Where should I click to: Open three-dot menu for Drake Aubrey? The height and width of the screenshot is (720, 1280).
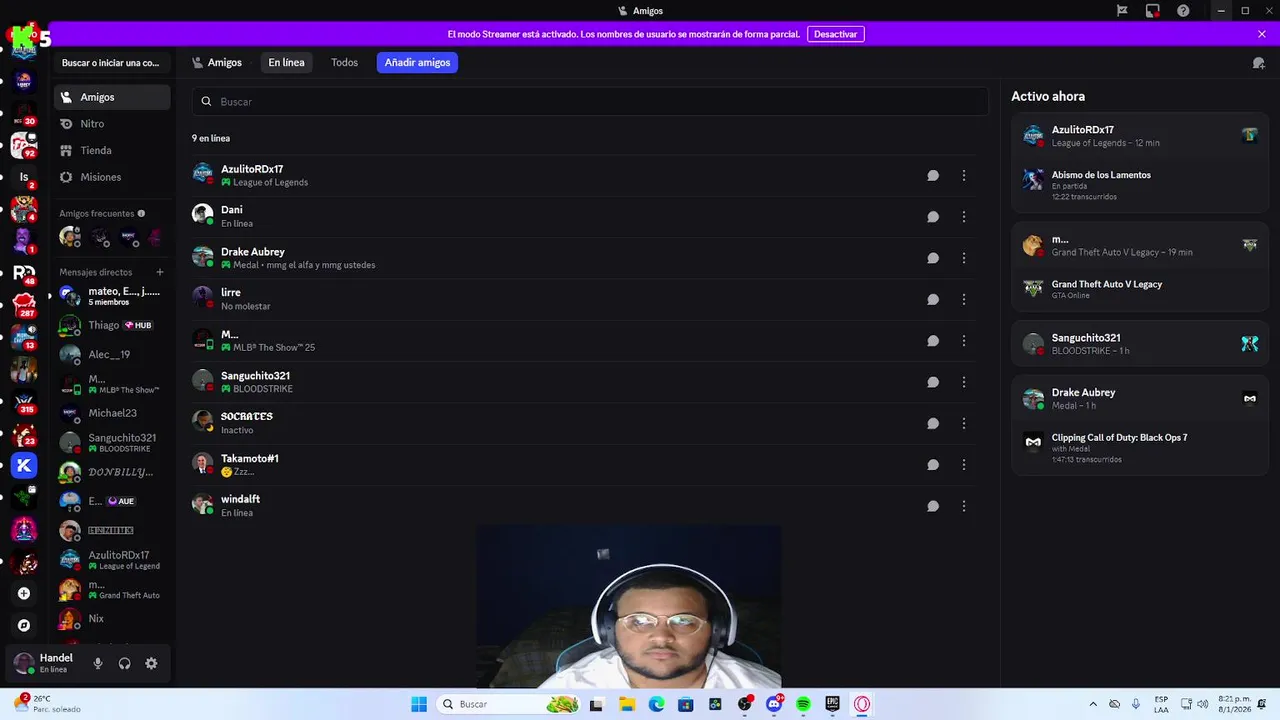963,258
